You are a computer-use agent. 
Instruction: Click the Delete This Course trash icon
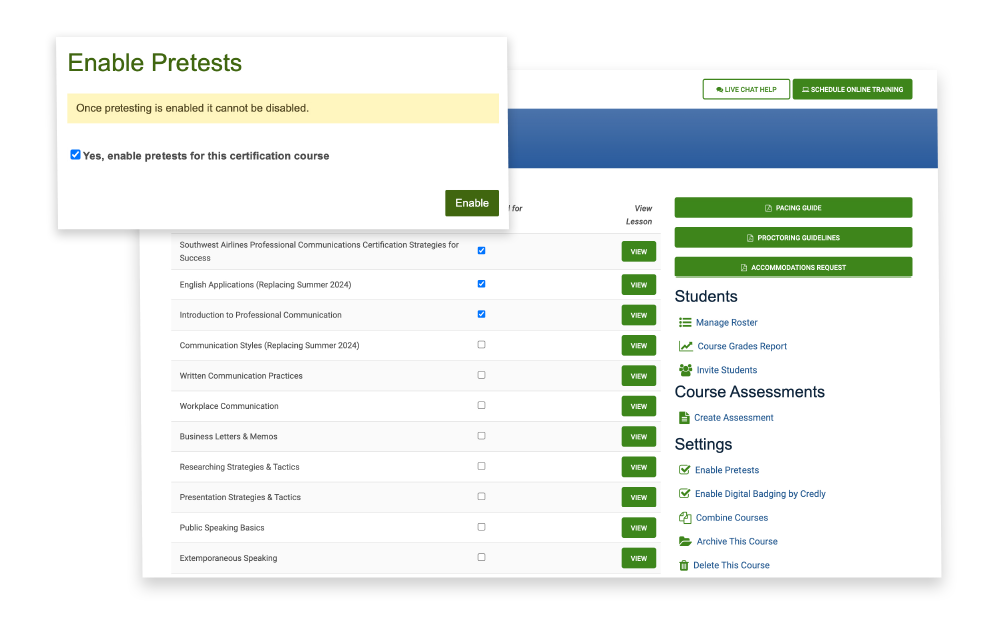tap(684, 565)
